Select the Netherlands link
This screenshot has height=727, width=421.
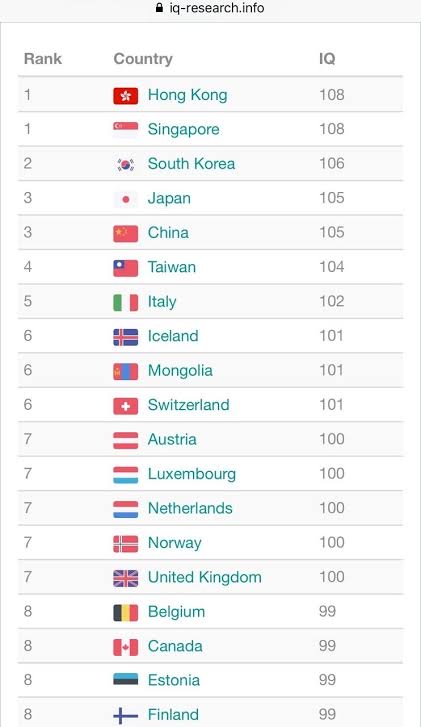(190, 508)
